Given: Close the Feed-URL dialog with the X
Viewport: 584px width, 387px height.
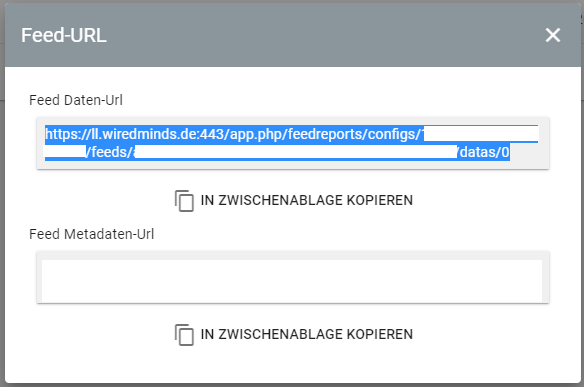Looking at the screenshot, I should 553,35.
